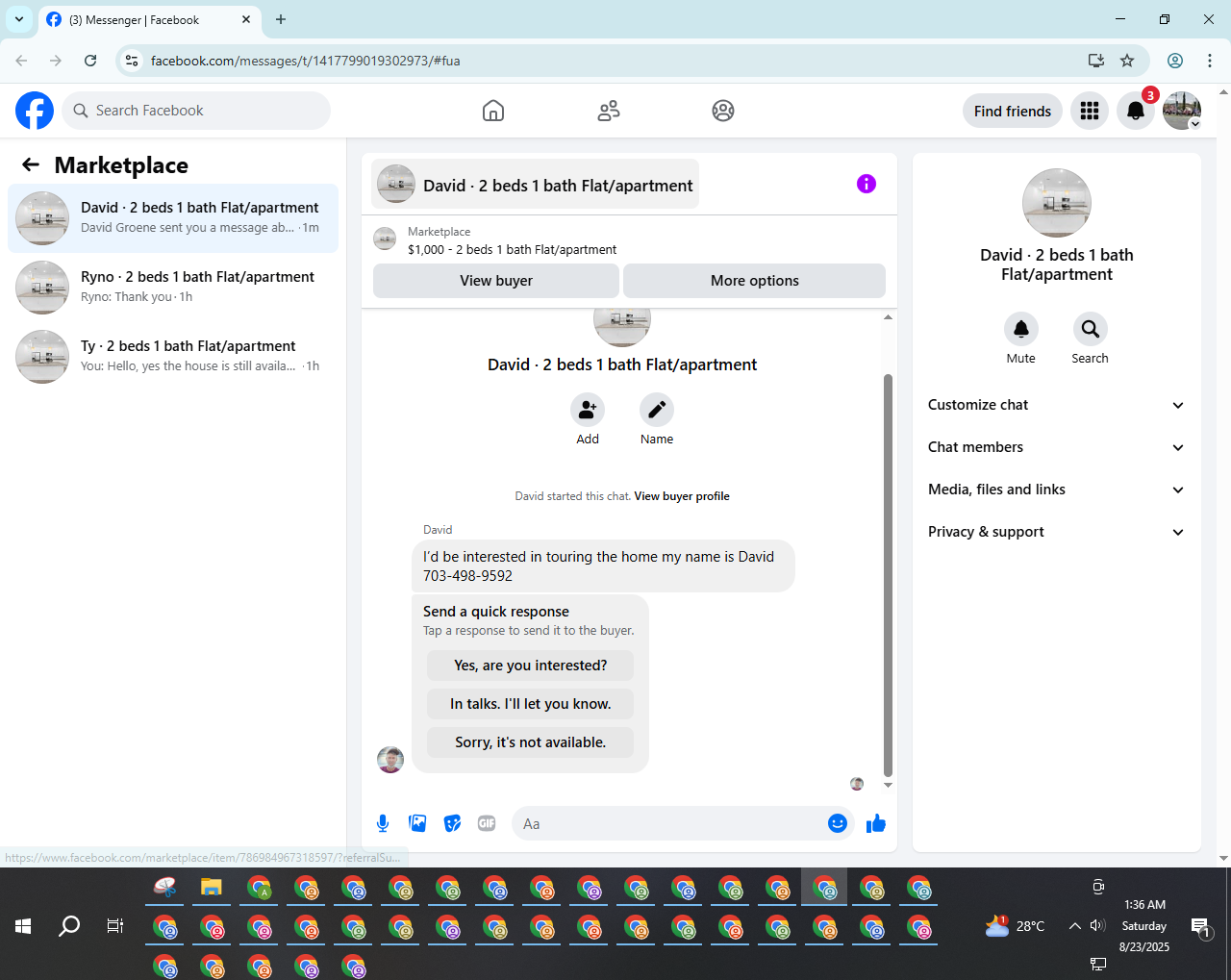The image size is (1231, 980).
Task: Open the Groups icon in top navigation
Action: pos(723,111)
